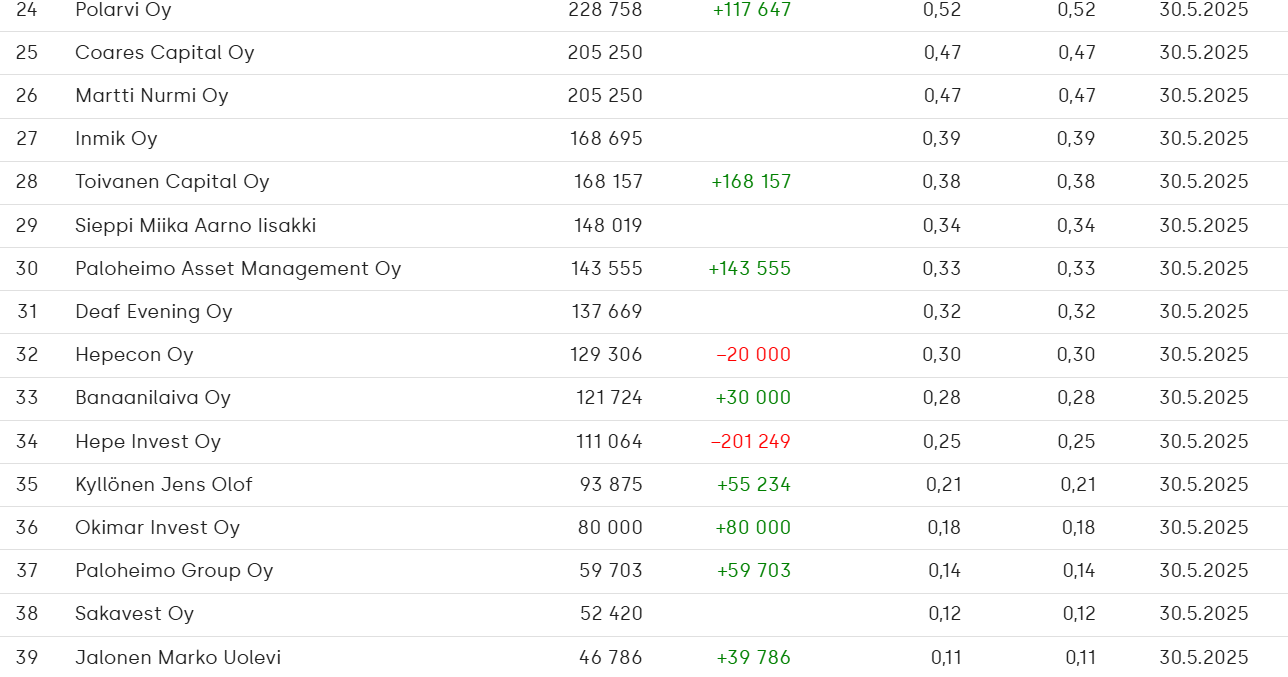This screenshot has width=1288, height=677.
Task: Select the +168 157 change figure
Action: 751,182
